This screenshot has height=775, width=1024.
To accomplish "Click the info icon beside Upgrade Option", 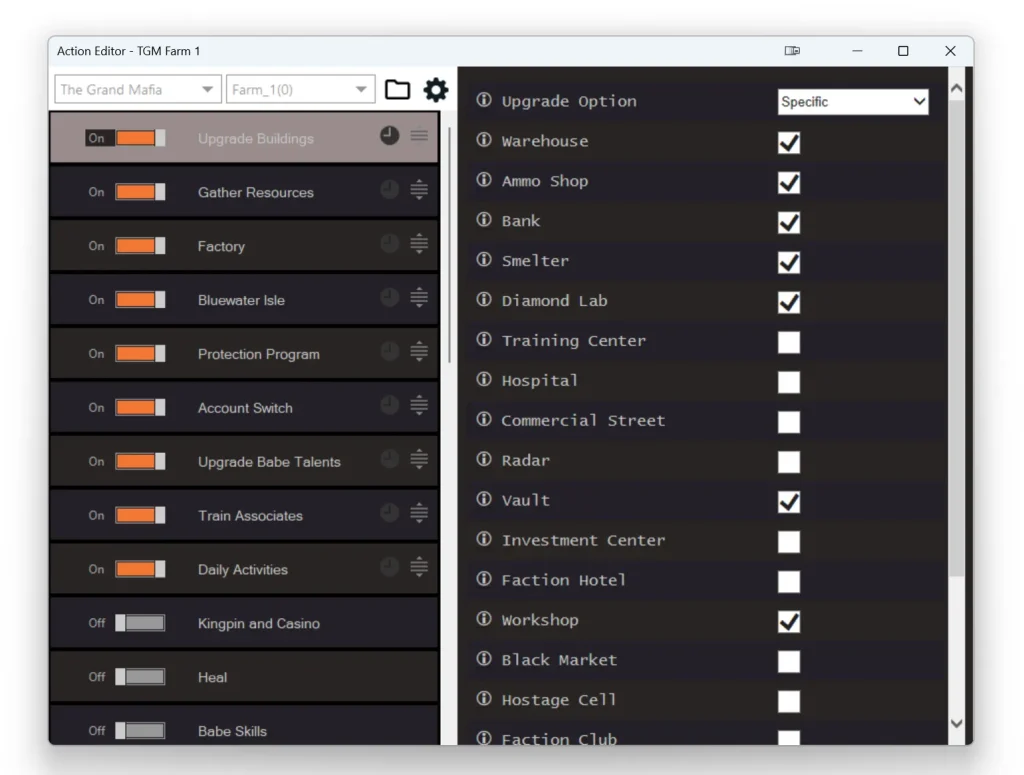I will [484, 100].
